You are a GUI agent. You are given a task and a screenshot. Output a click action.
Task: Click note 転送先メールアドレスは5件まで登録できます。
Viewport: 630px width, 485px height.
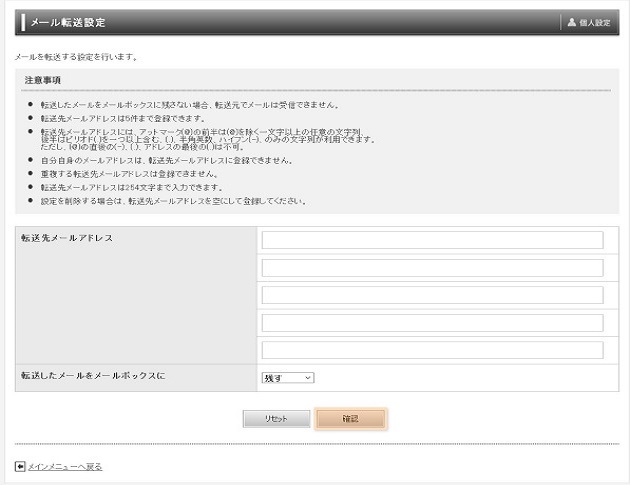123,119
